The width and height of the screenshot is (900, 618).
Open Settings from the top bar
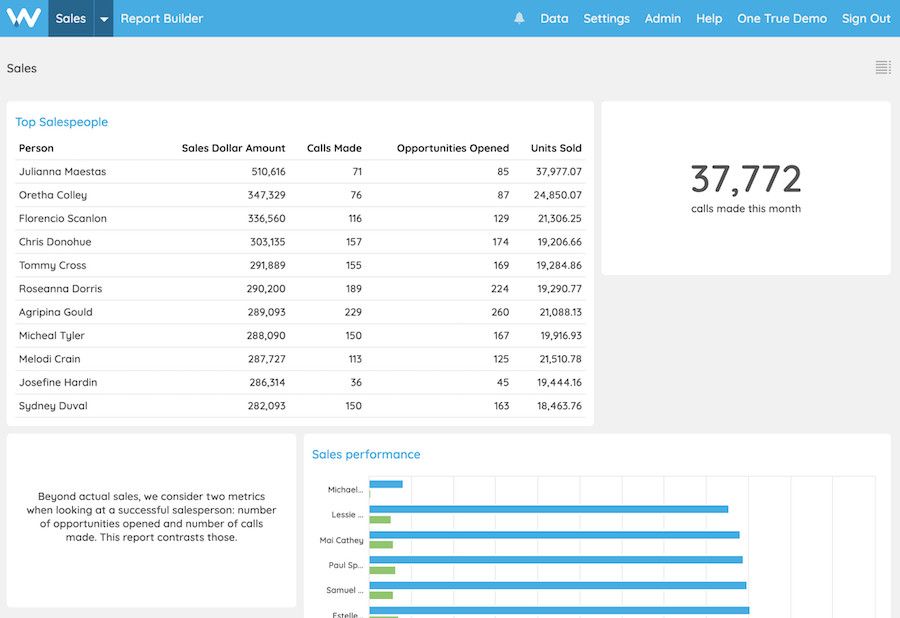click(x=606, y=18)
